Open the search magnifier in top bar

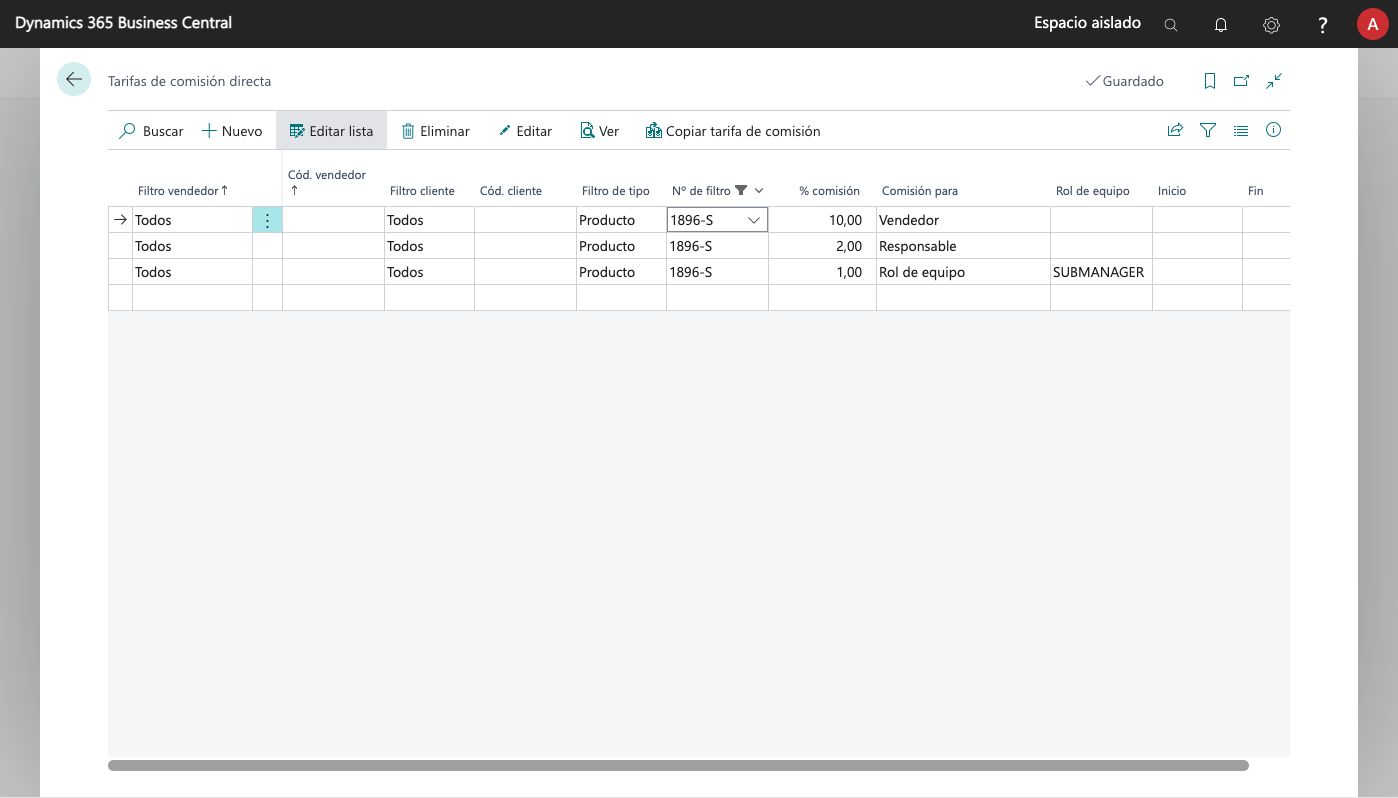click(x=1171, y=25)
